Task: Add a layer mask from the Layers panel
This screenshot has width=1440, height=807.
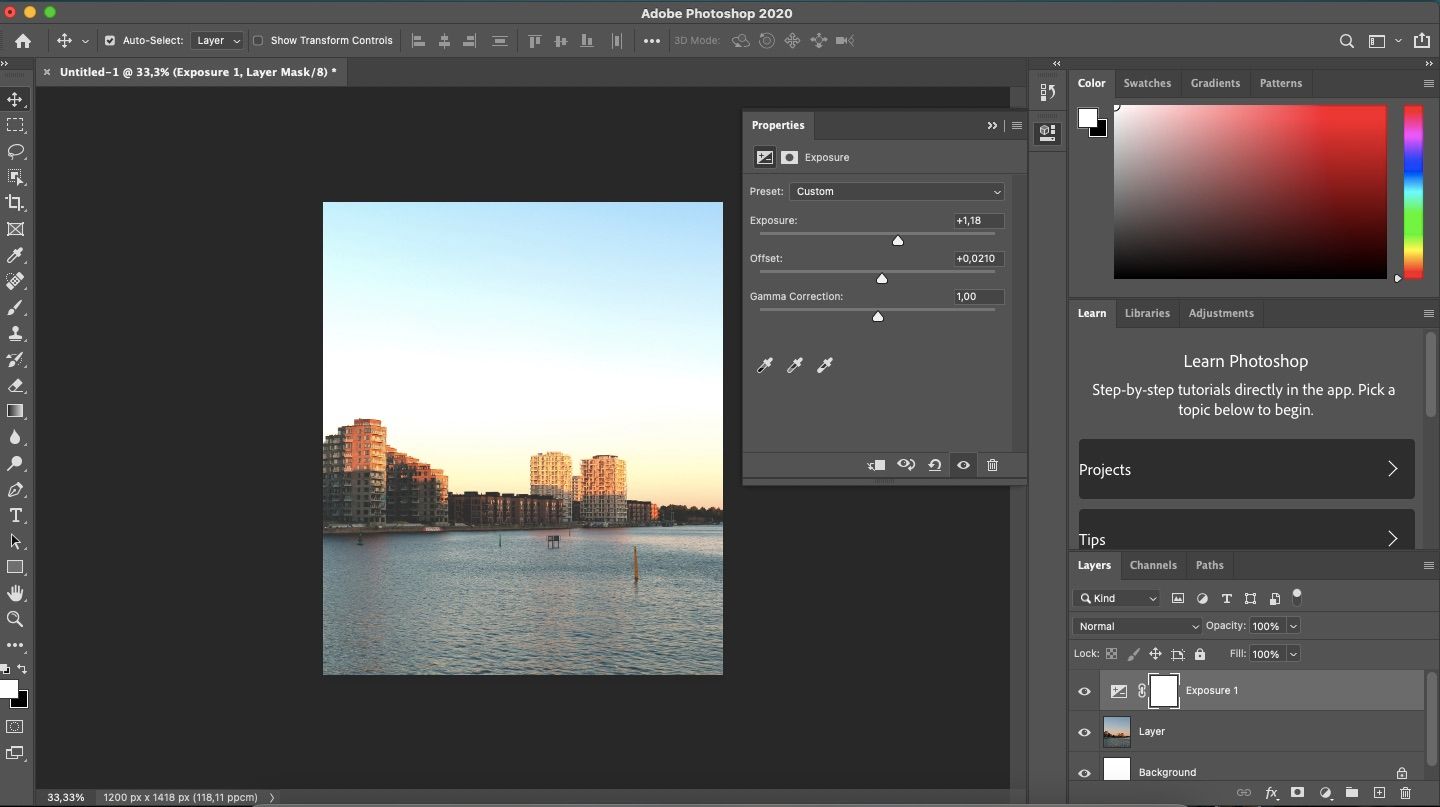Action: click(1297, 793)
